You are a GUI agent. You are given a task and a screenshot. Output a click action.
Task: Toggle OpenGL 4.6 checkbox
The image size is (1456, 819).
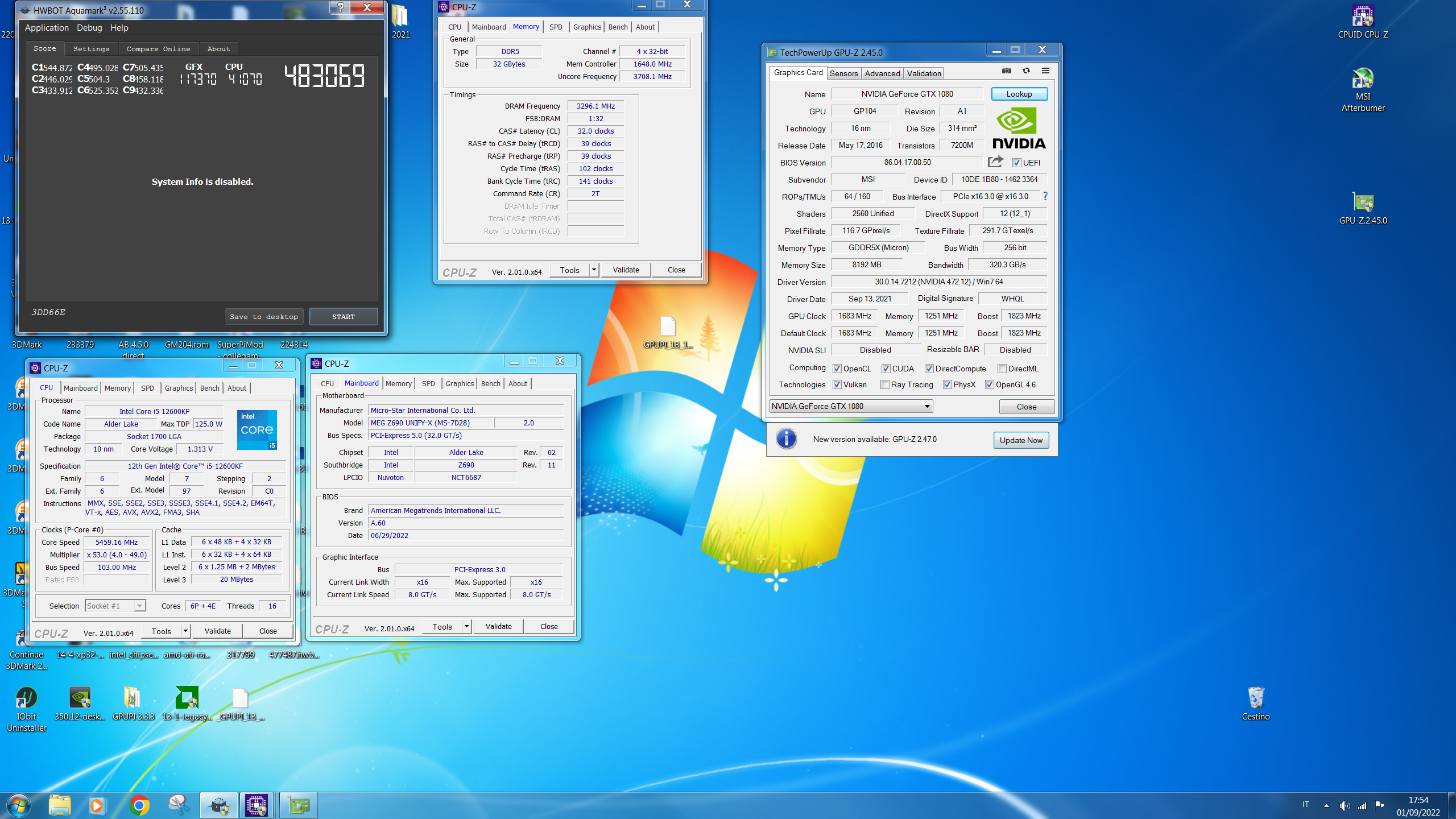click(990, 384)
